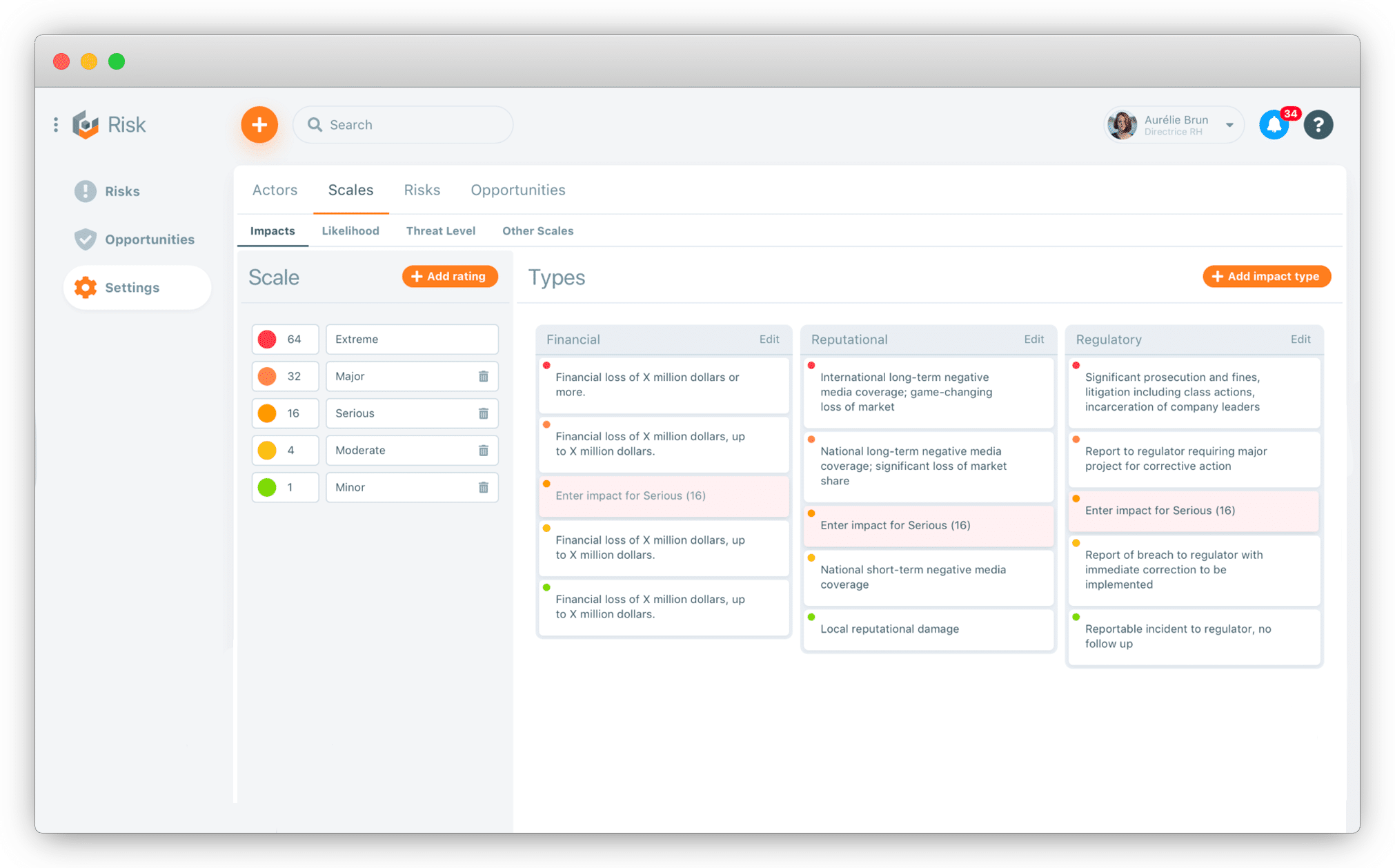The width and height of the screenshot is (1395, 868).
Task: Switch to the top Risks tab
Action: (422, 190)
